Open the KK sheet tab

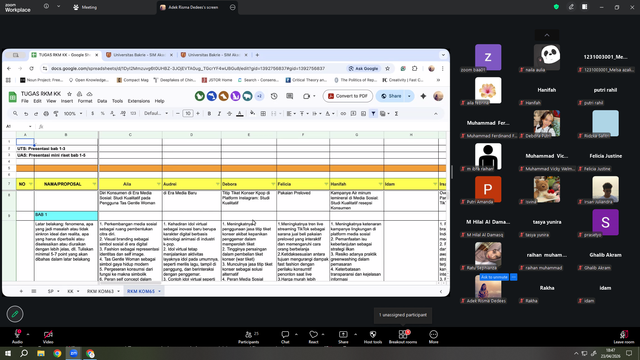pos(70,291)
